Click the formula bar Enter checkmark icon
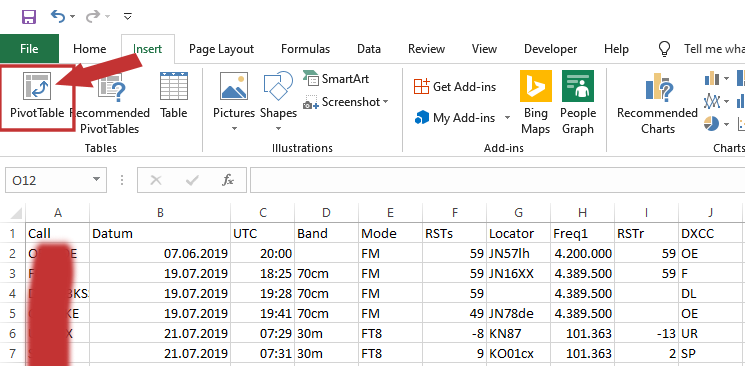 coord(192,180)
